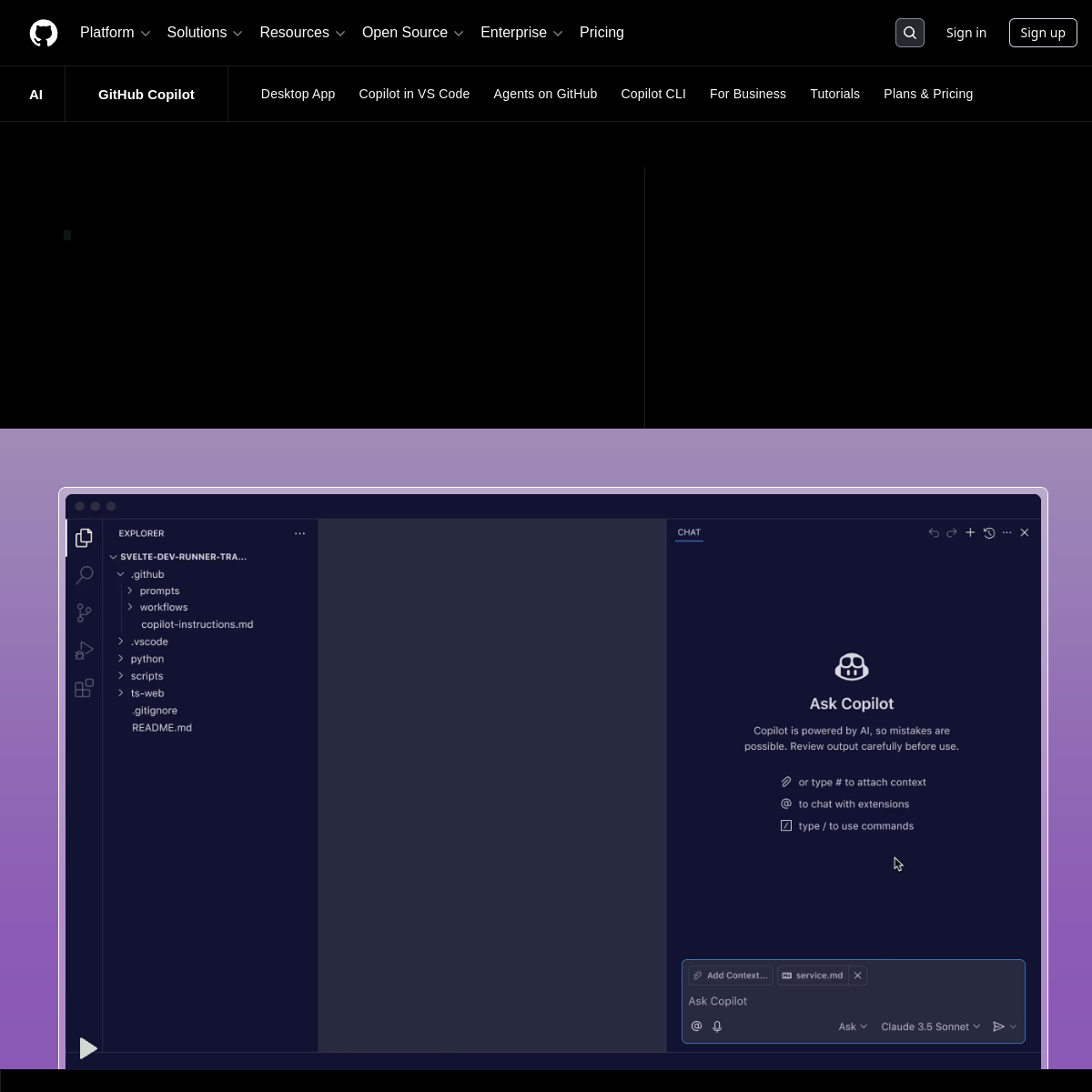Open the .gitignore file
This screenshot has width=1092, height=1092.
(155, 711)
